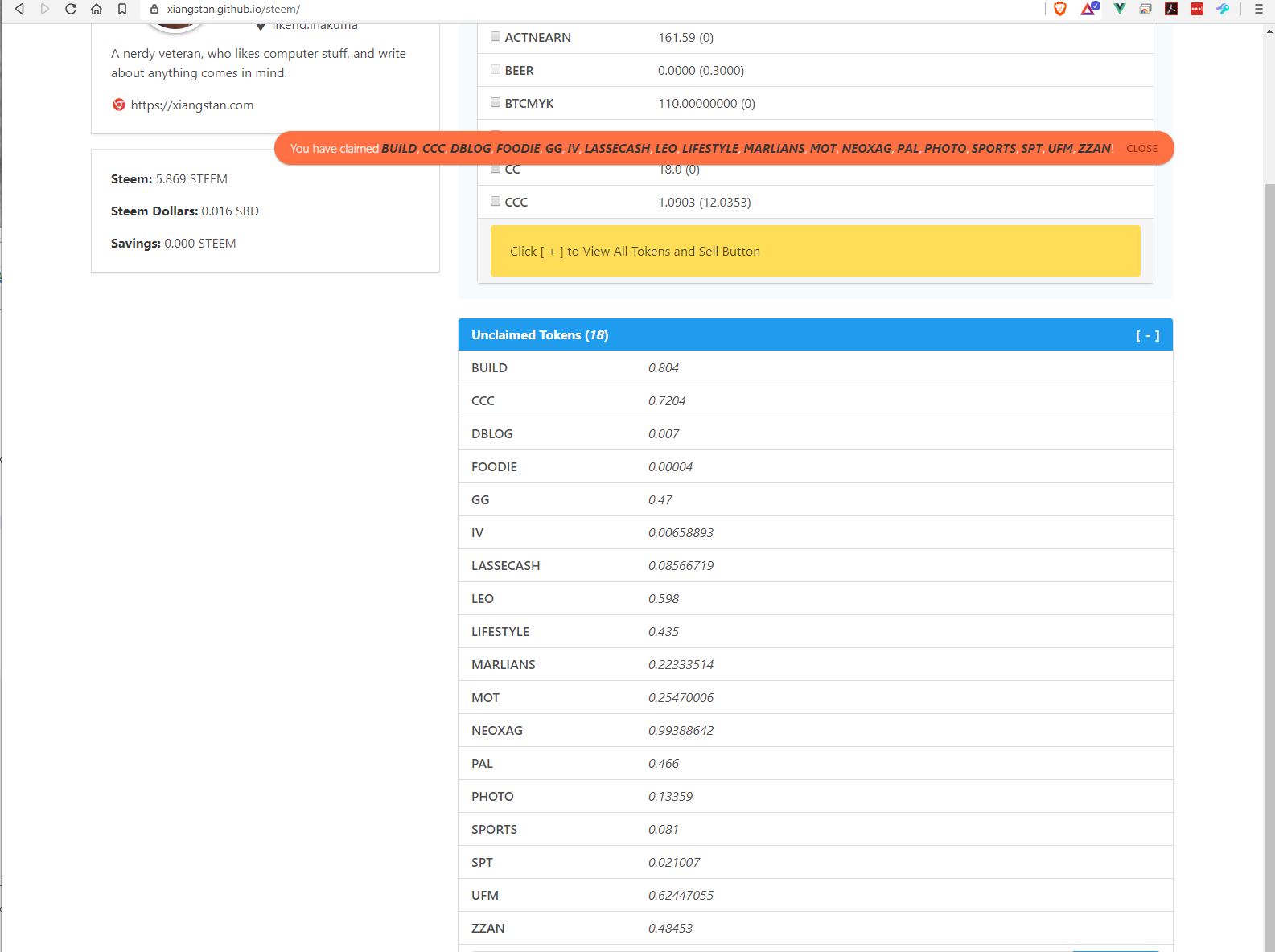Click the yellow View All Tokens notice
This screenshot has height=952, width=1275.
point(815,251)
